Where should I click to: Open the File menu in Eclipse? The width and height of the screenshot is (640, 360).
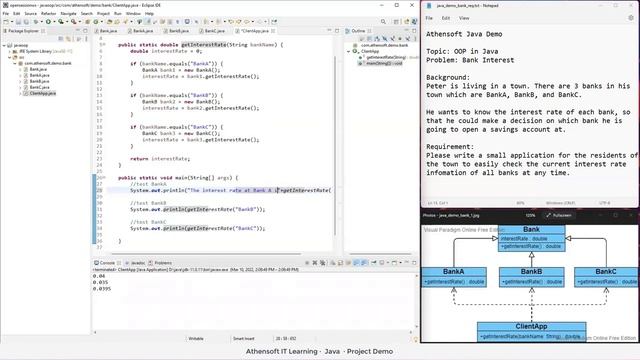(6, 13)
